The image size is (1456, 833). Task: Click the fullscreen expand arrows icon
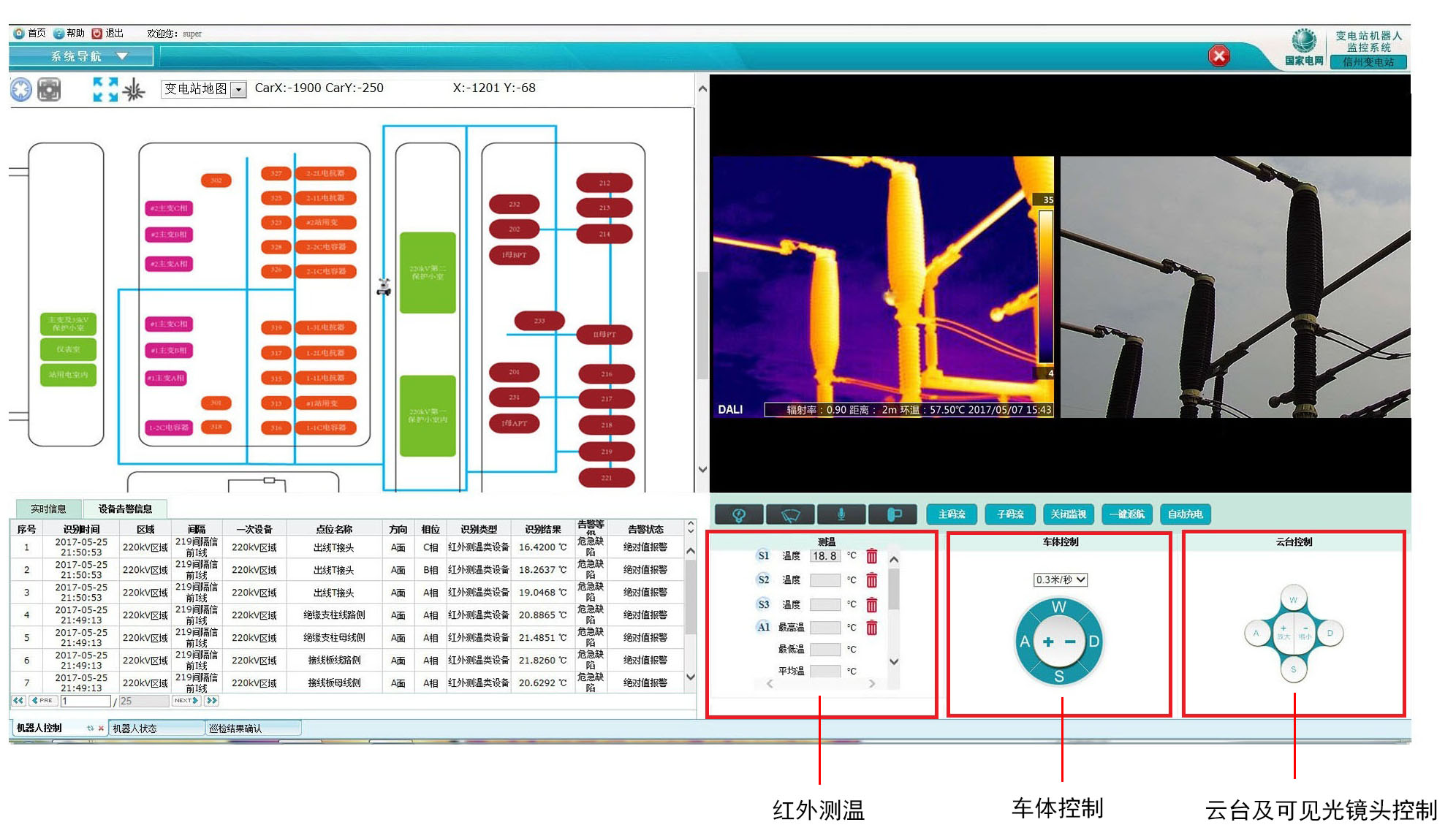(x=105, y=89)
